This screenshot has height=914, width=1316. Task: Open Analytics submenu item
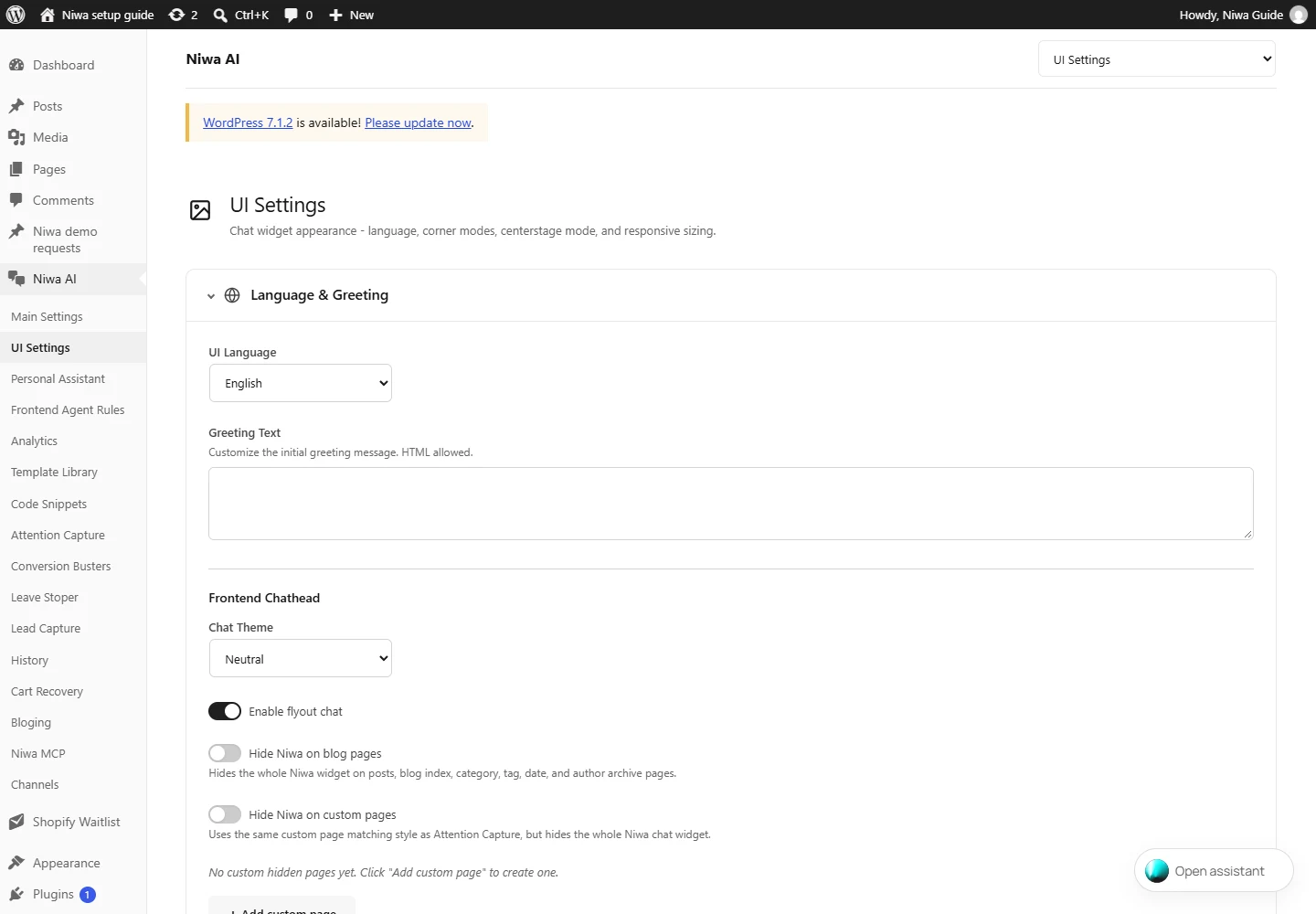click(34, 441)
